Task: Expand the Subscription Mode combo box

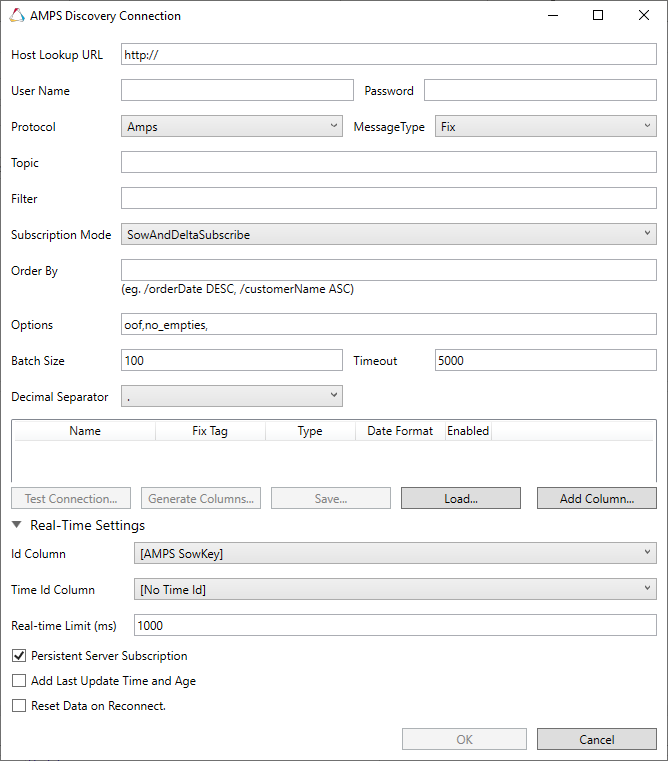Action: coord(388,235)
